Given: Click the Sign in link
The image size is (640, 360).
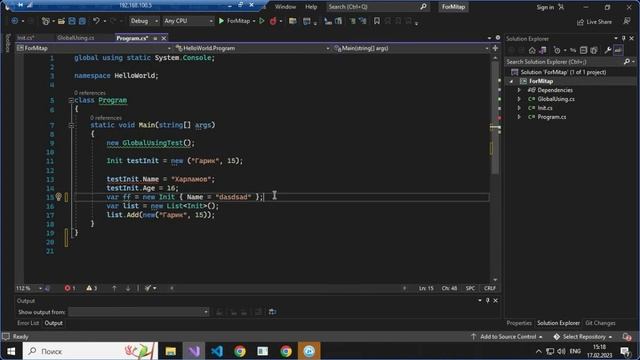Looking at the screenshot, I should click(545, 7).
